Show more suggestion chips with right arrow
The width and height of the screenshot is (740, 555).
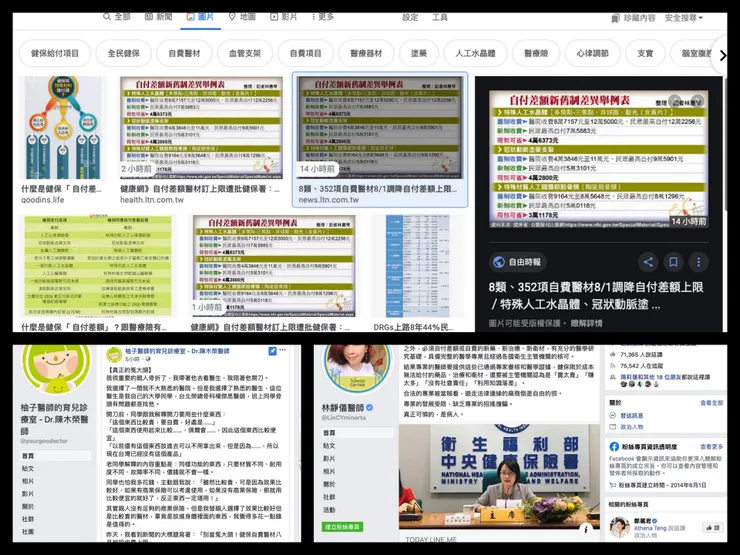(723, 55)
